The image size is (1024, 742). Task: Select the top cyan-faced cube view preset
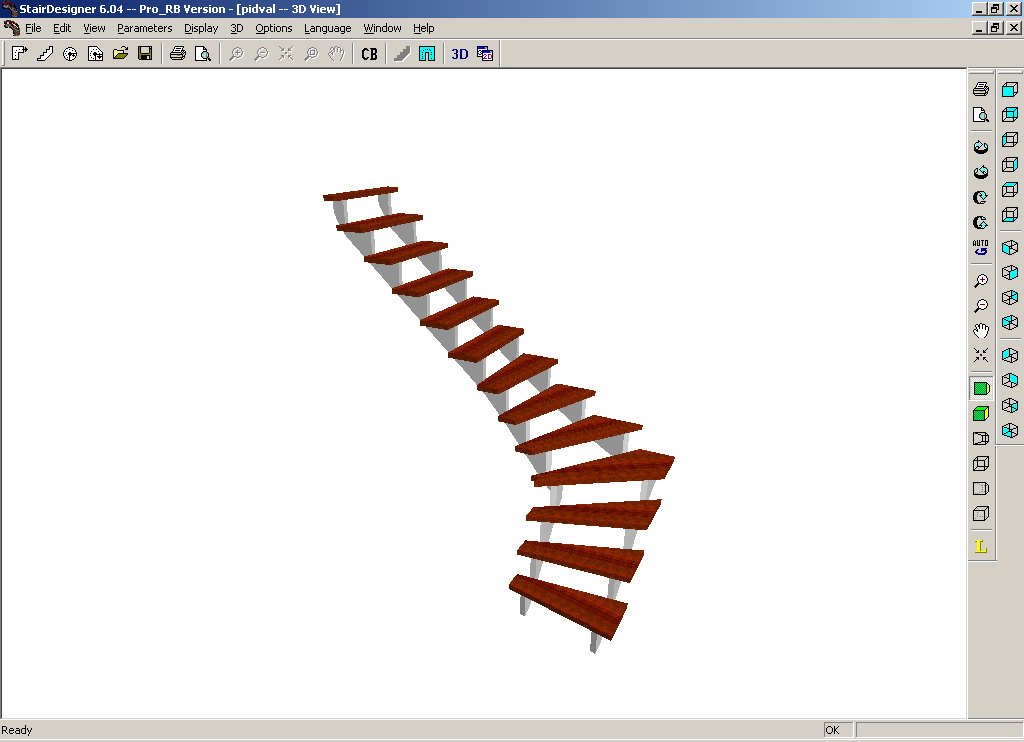click(1010, 89)
